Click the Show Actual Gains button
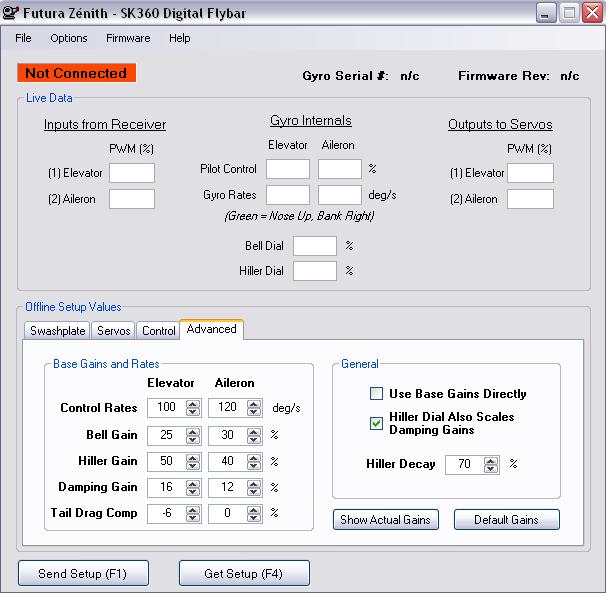 385,520
